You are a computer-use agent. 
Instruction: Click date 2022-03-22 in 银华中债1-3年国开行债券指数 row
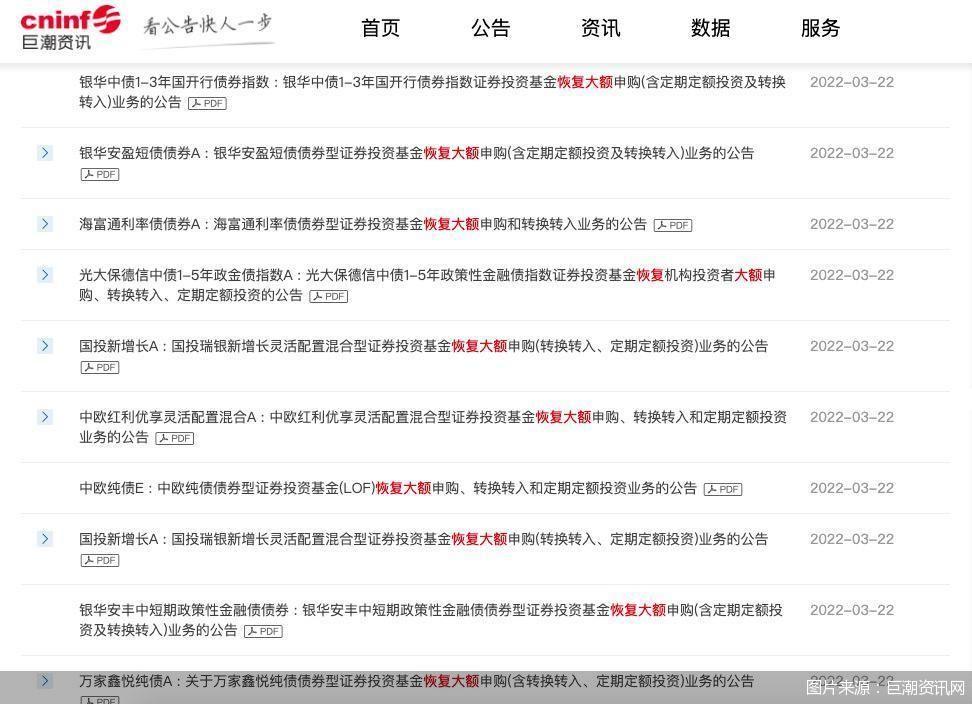click(x=852, y=82)
